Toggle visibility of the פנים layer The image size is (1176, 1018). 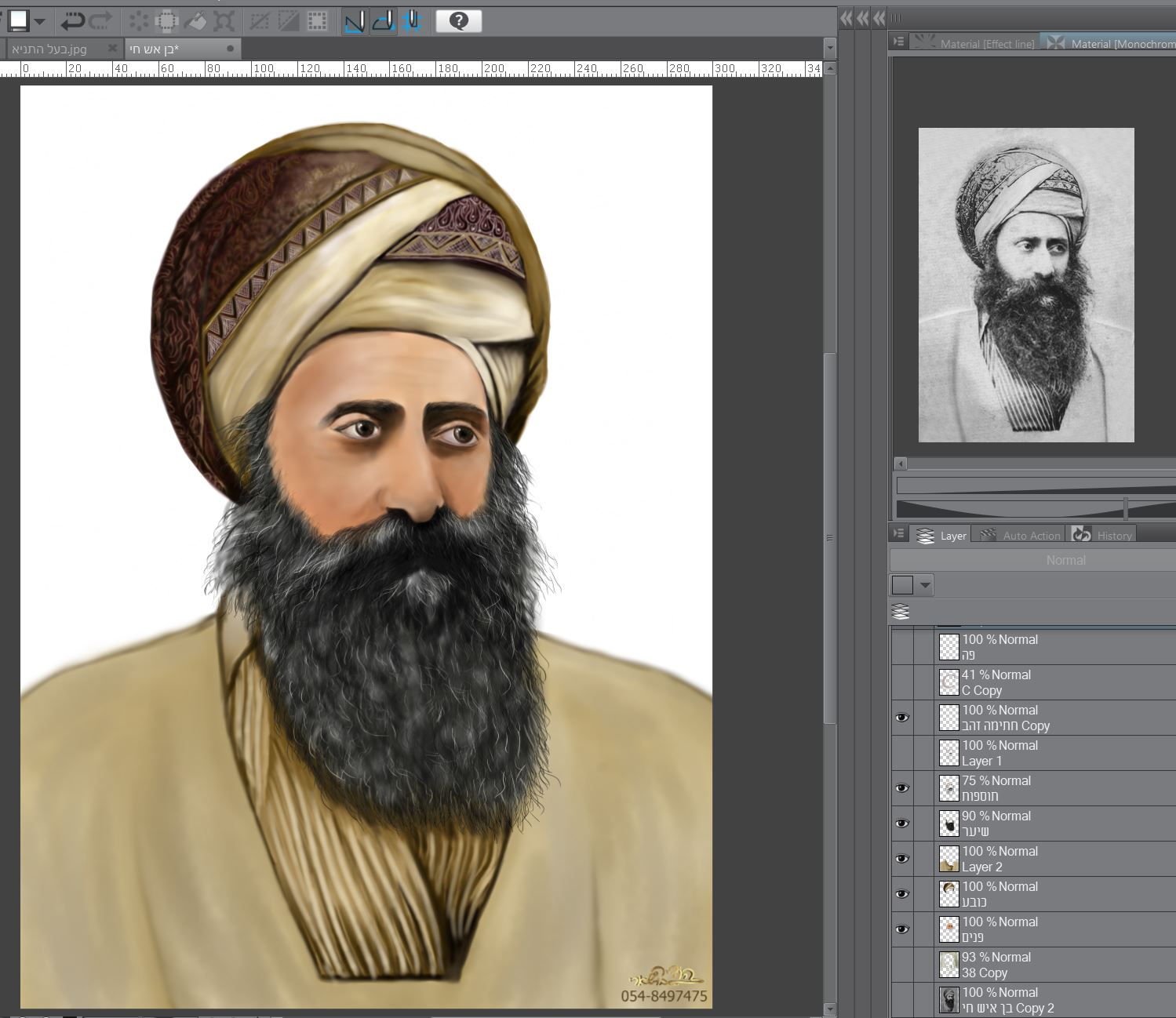[x=902, y=929]
